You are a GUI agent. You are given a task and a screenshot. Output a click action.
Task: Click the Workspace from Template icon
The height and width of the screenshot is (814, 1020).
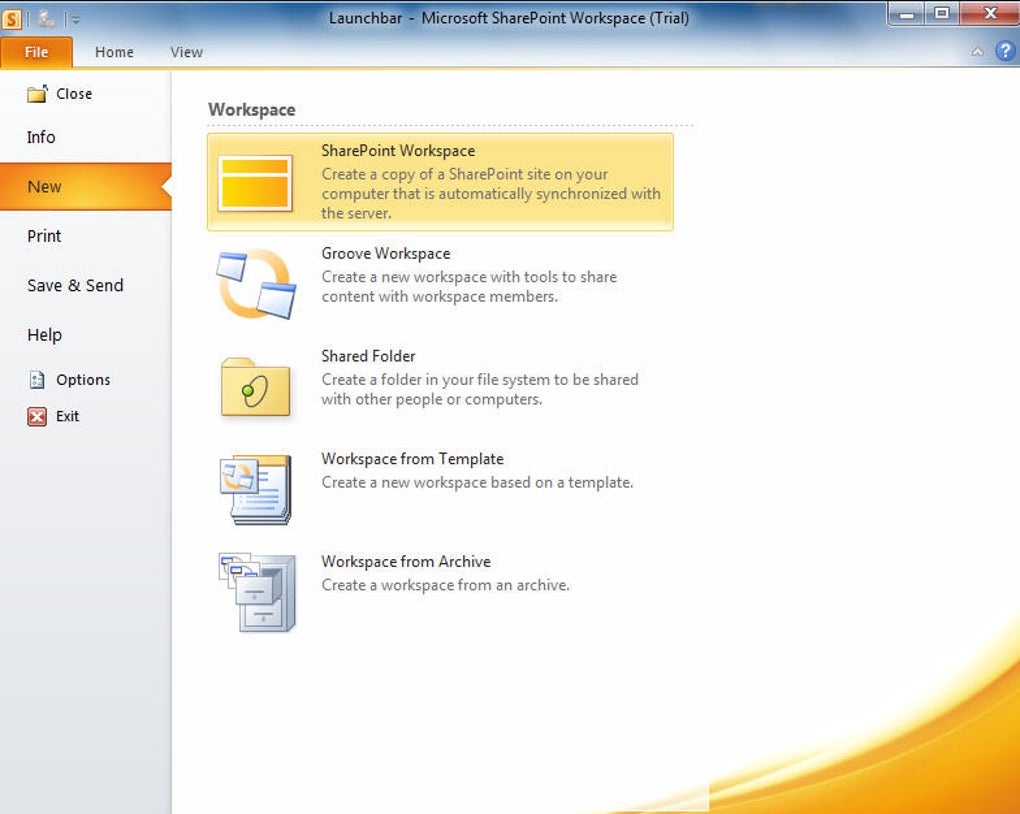tap(256, 489)
